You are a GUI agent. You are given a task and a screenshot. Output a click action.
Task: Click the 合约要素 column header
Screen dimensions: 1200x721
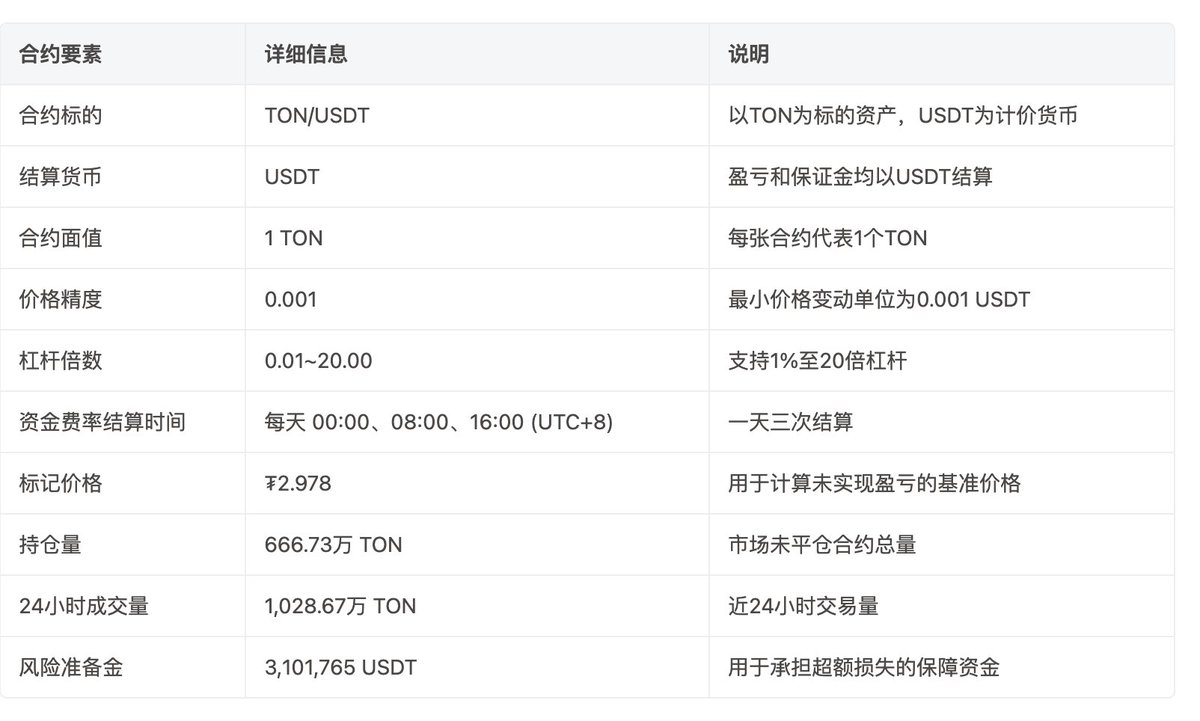(60, 54)
